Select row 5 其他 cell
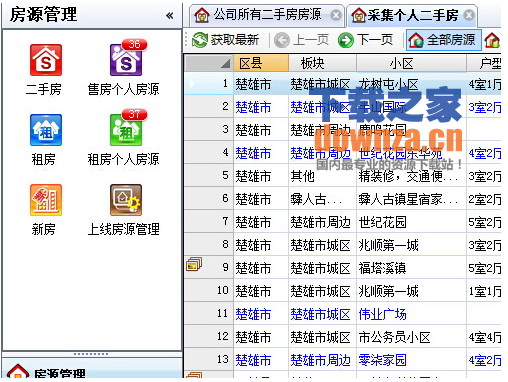This screenshot has height=382, width=508. [322, 176]
